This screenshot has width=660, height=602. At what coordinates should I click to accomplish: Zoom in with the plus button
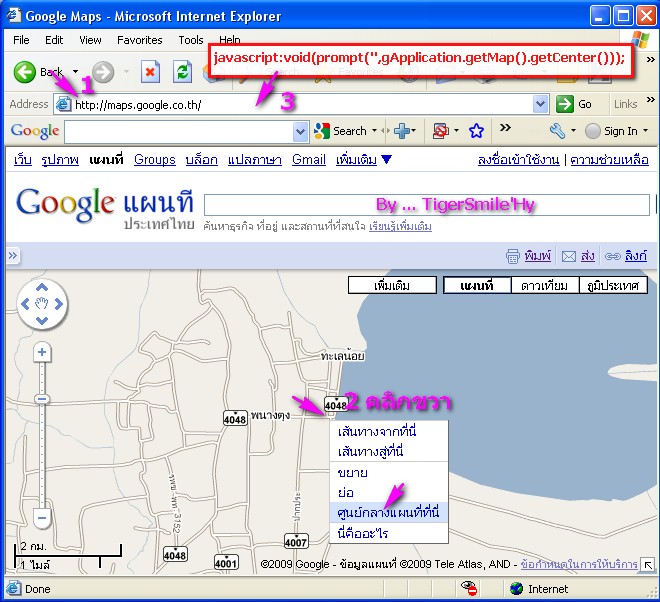point(42,352)
